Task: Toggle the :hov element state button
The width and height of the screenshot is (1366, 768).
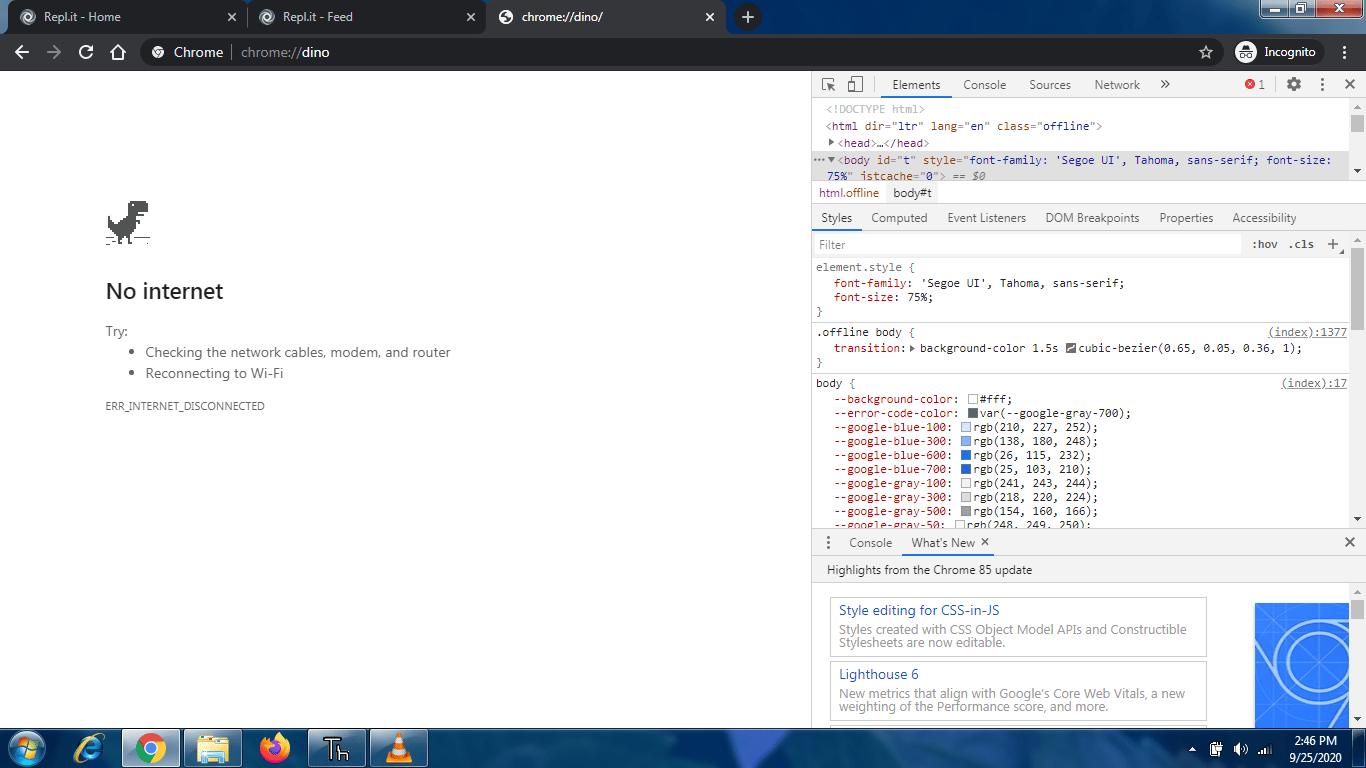Action: [1265, 245]
